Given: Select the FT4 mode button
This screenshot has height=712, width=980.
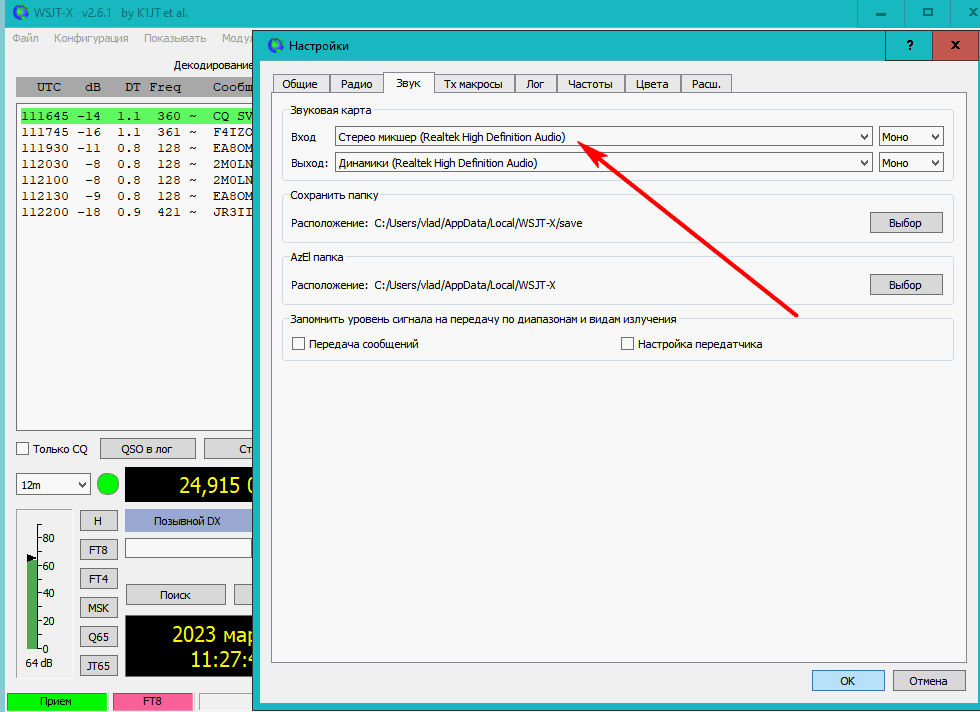Looking at the screenshot, I should pos(98,579).
